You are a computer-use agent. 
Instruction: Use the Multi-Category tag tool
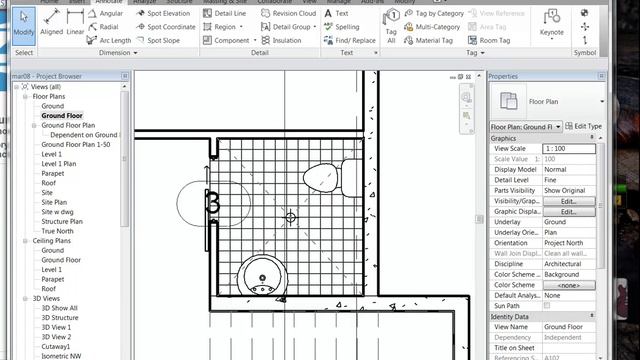pyautogui.click(x=432, y=27)
